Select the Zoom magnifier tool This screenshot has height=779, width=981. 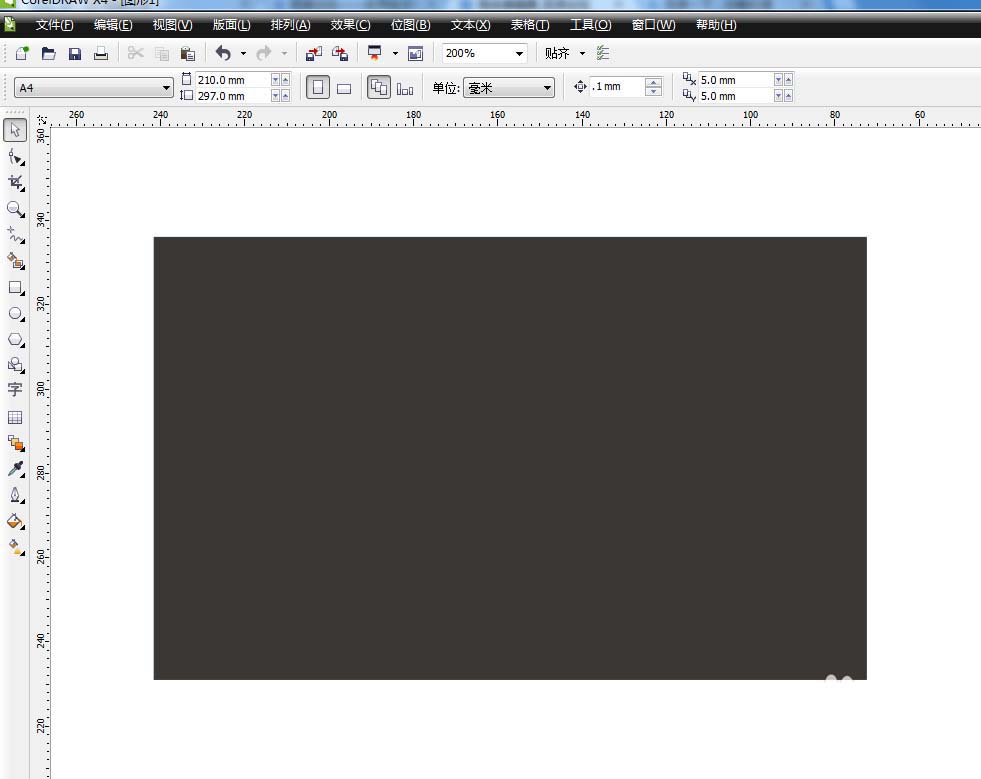[x=15, y=208]
